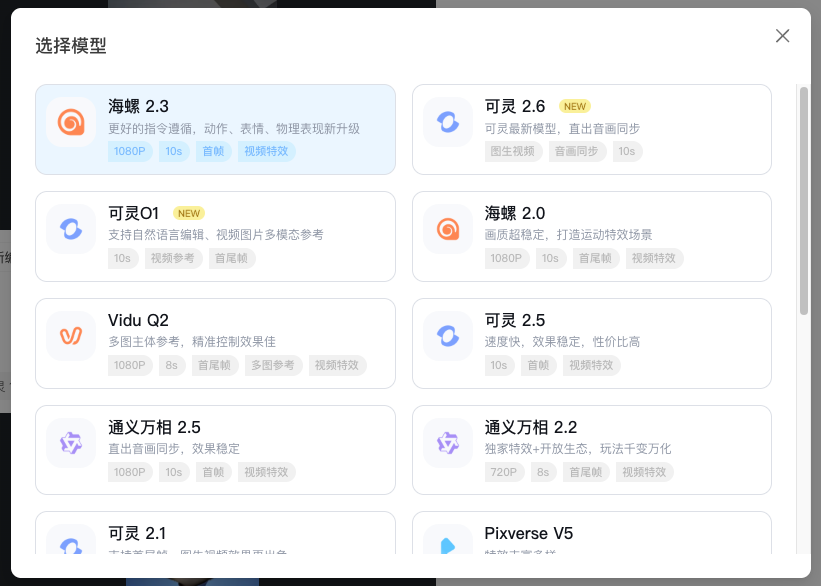The height and width of the screenshot is (586, 821).
Task: Click the 通义万相 2.2 purple icon
Action: 448,443
